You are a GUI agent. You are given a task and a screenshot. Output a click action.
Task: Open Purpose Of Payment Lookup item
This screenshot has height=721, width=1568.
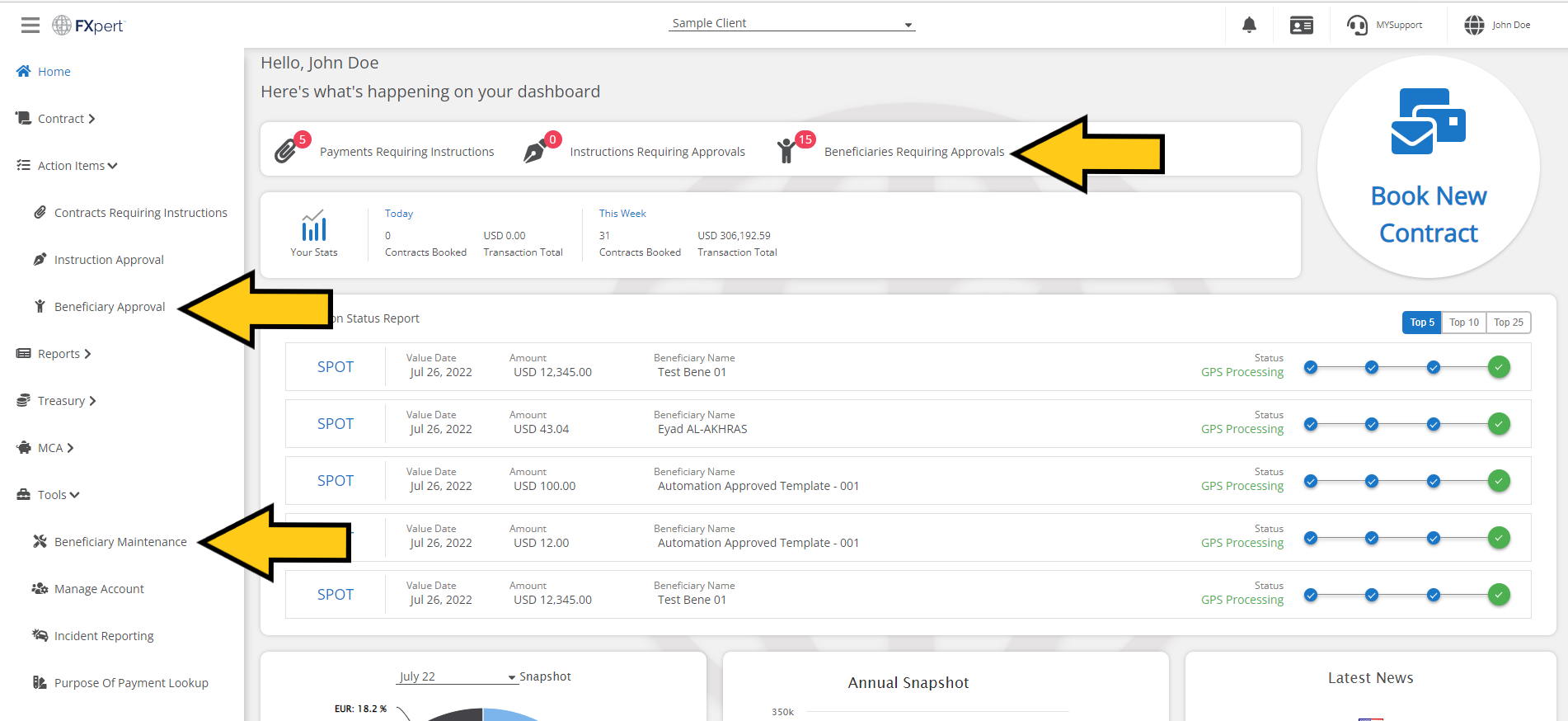tap(131, 683)
